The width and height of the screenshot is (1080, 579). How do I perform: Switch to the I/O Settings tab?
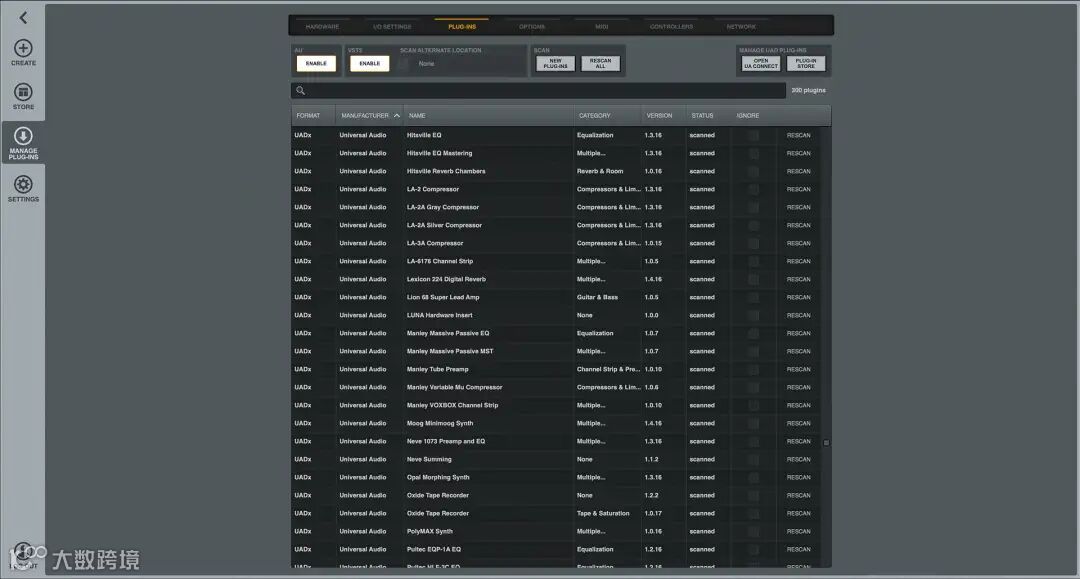coord(392,27)
